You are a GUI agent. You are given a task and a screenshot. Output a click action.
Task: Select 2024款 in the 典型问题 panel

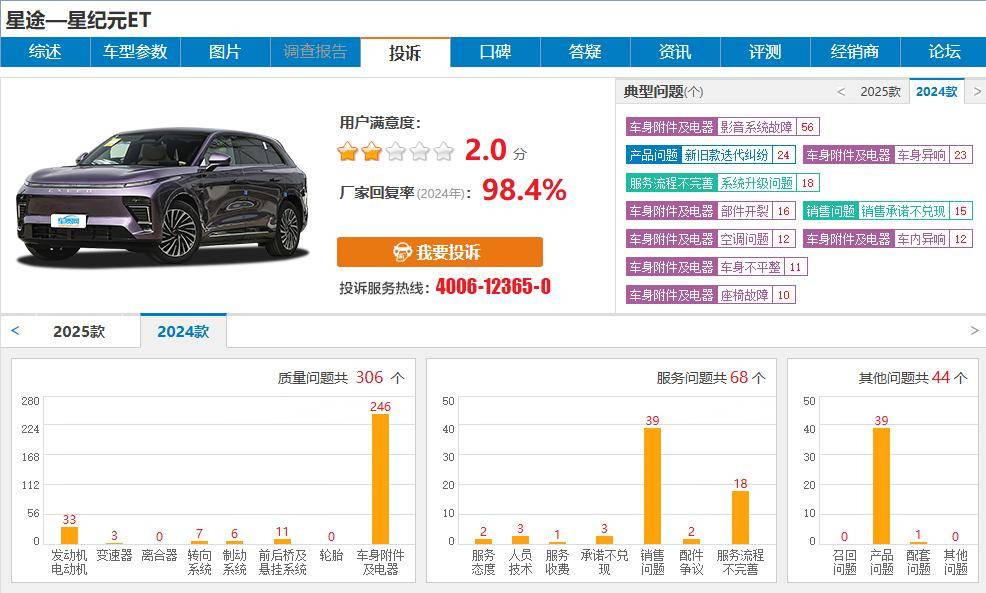(x=936, y=92)
